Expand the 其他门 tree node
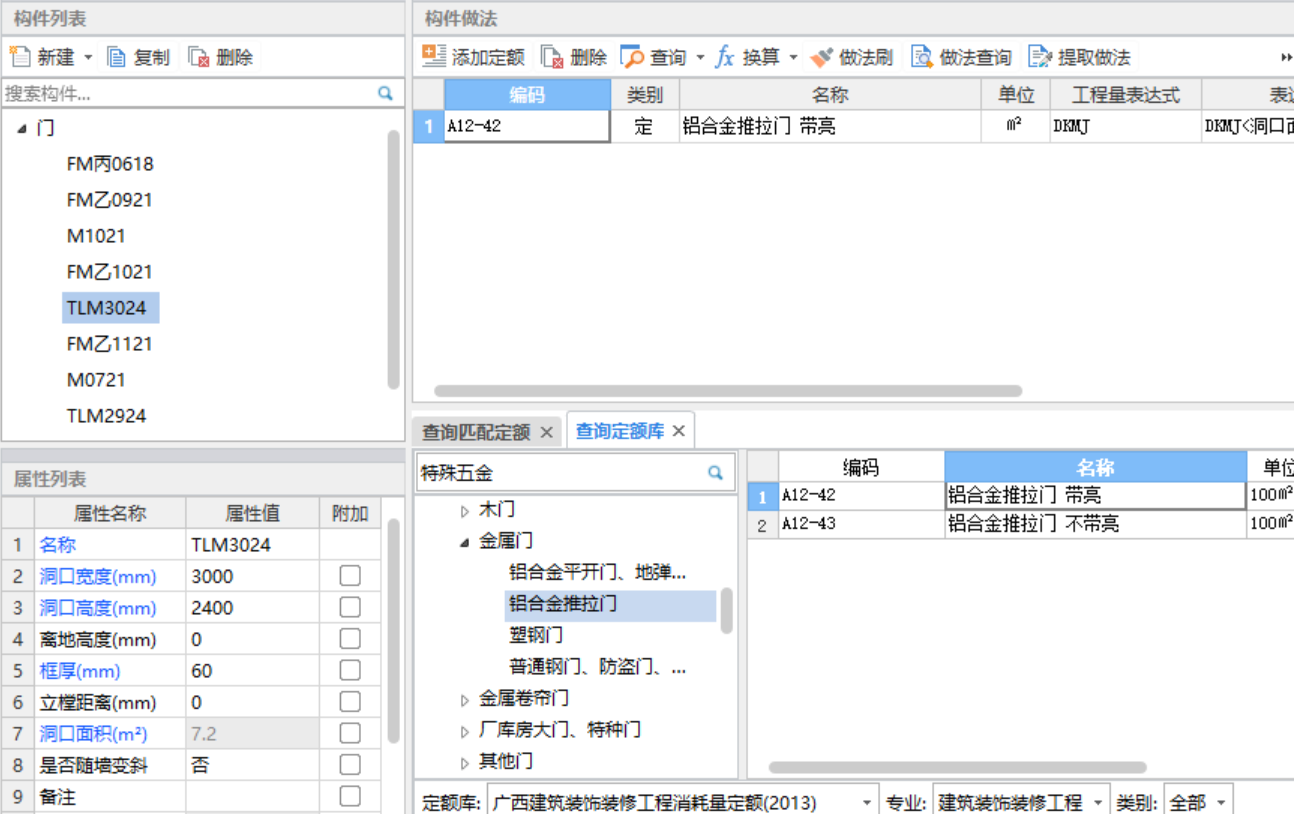1294x814 pixels. click(465, 763)
